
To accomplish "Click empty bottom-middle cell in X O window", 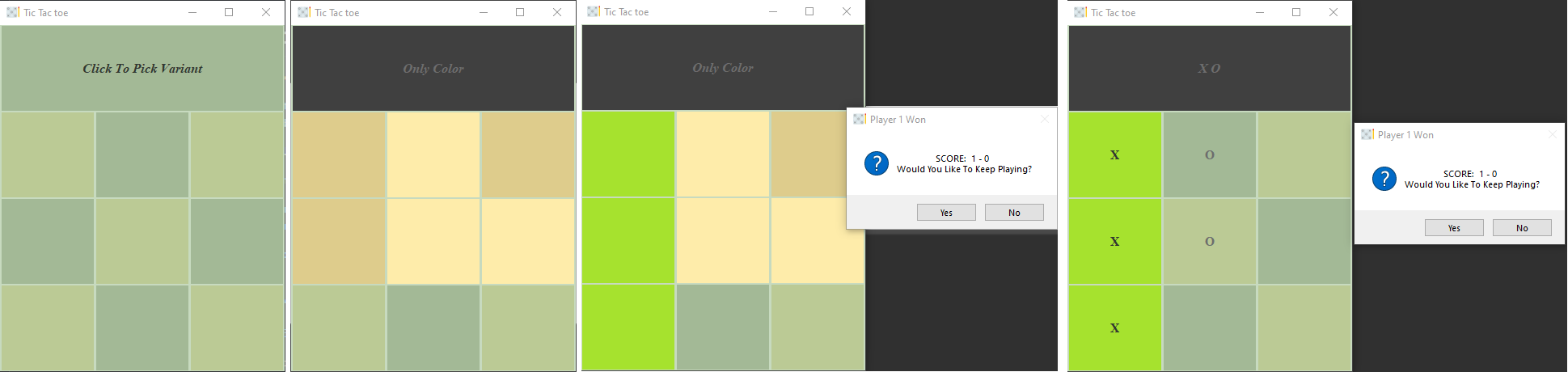I will 1210,328.
